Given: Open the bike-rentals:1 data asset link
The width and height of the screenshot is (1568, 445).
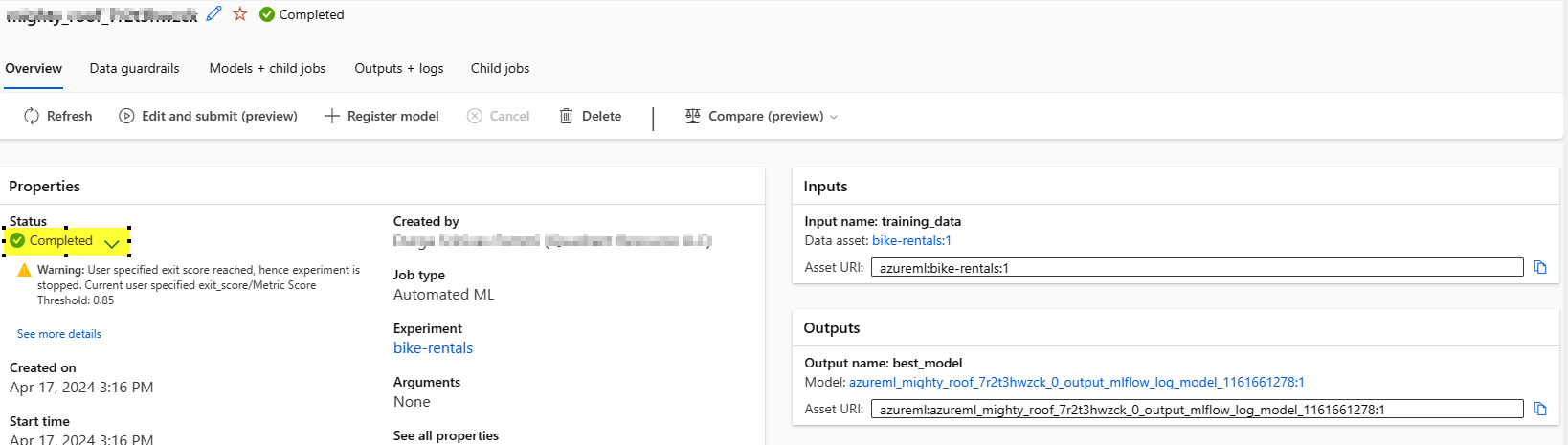Looking at the screenshot, I should click(911, 240).
